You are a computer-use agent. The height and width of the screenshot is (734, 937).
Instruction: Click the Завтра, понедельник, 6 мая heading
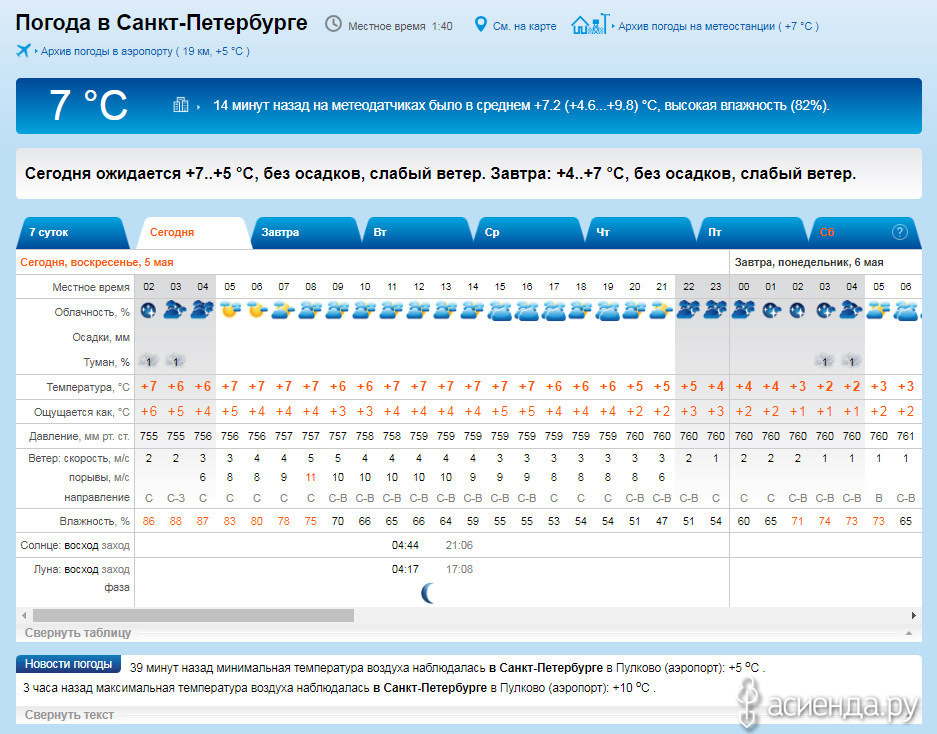[x=809, y=262]
